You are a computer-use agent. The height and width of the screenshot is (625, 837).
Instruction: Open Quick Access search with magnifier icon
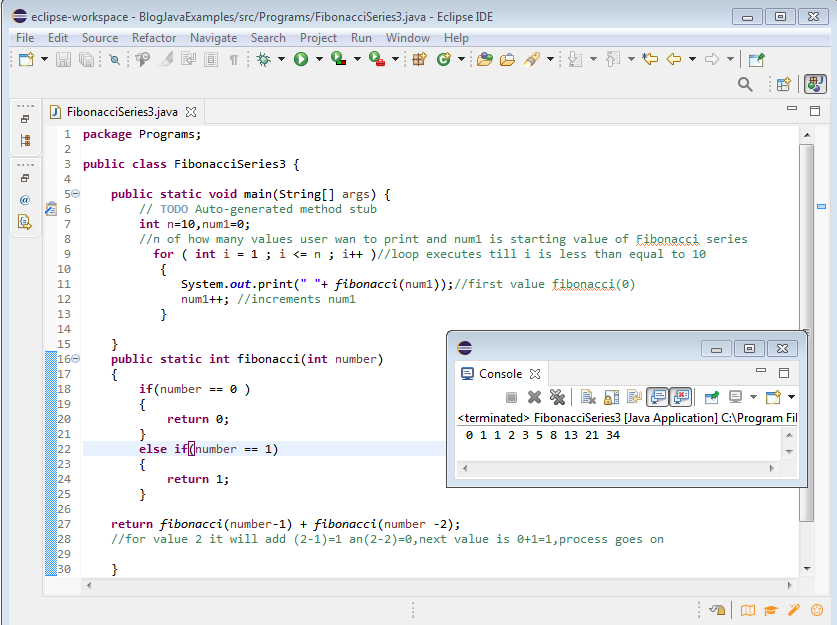(x=745, y=84)
